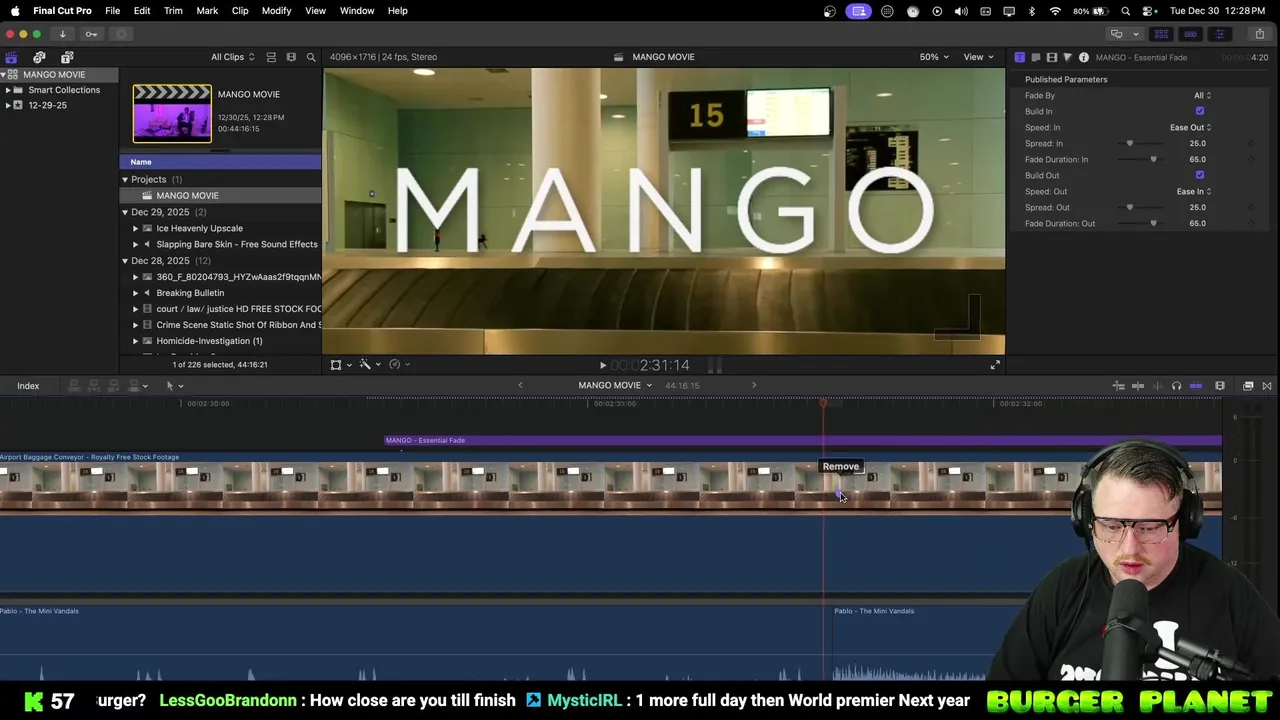The height and width of the screenshot is (720, 1280).
Task: Toggle the Inspector panel visibility button
Action: 1219,34
